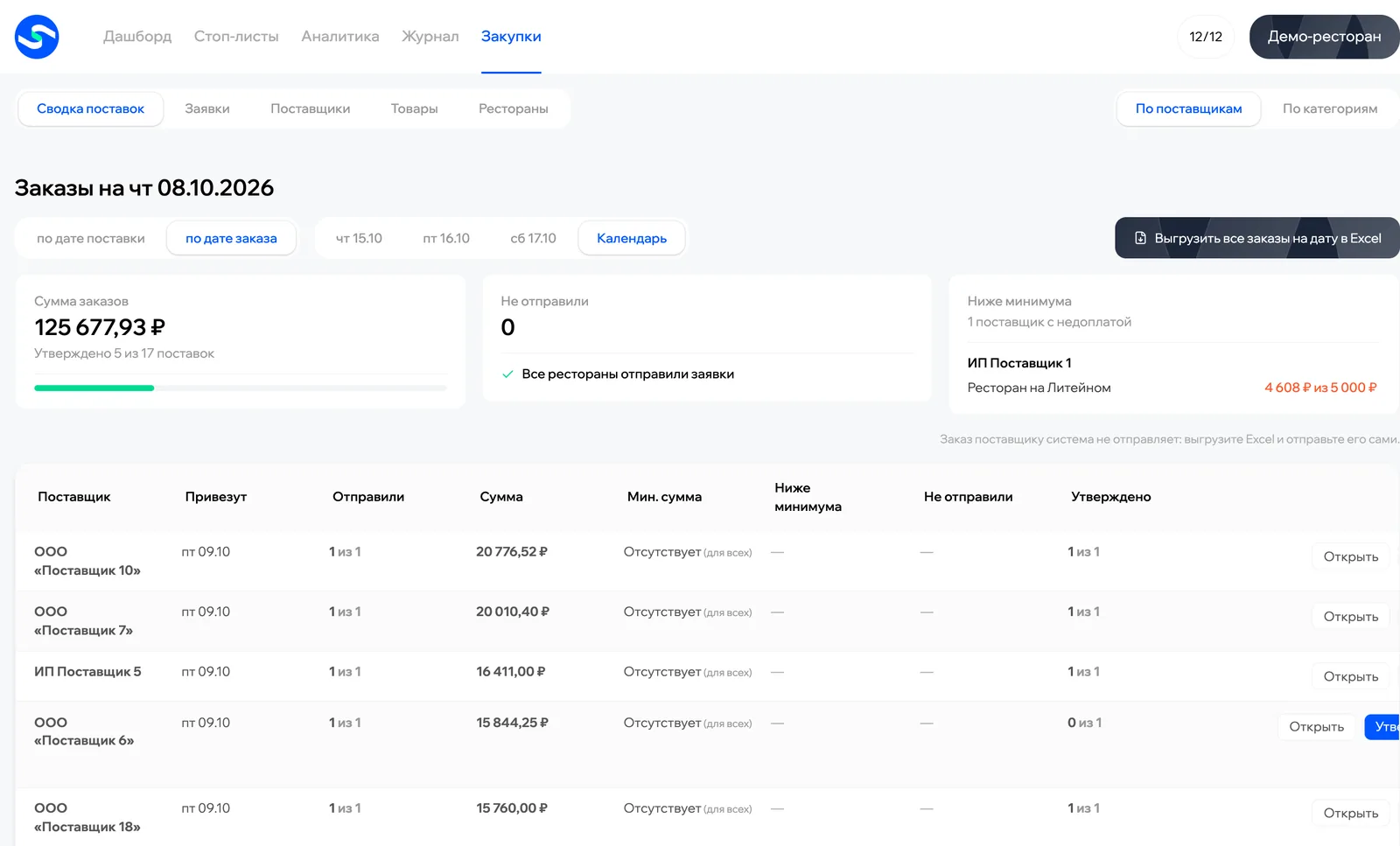Click the Сумма column header
Viewport: 1400px width, 846px height.
tap(501, 497)
